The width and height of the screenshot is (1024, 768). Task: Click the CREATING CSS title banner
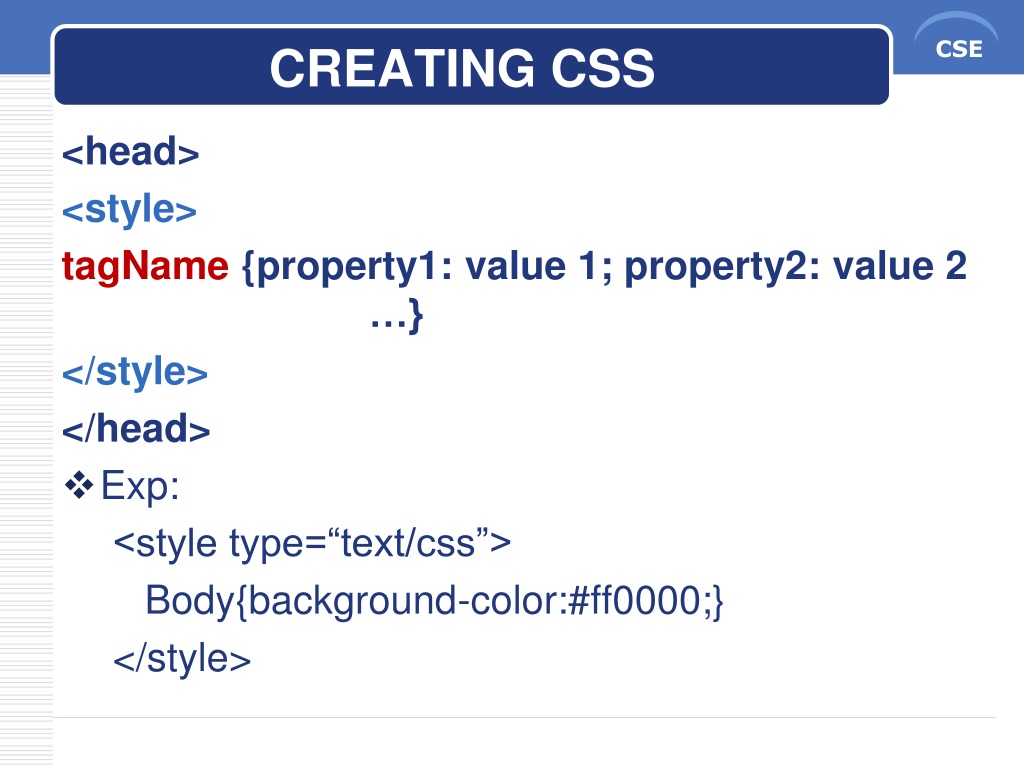[471, 65]
